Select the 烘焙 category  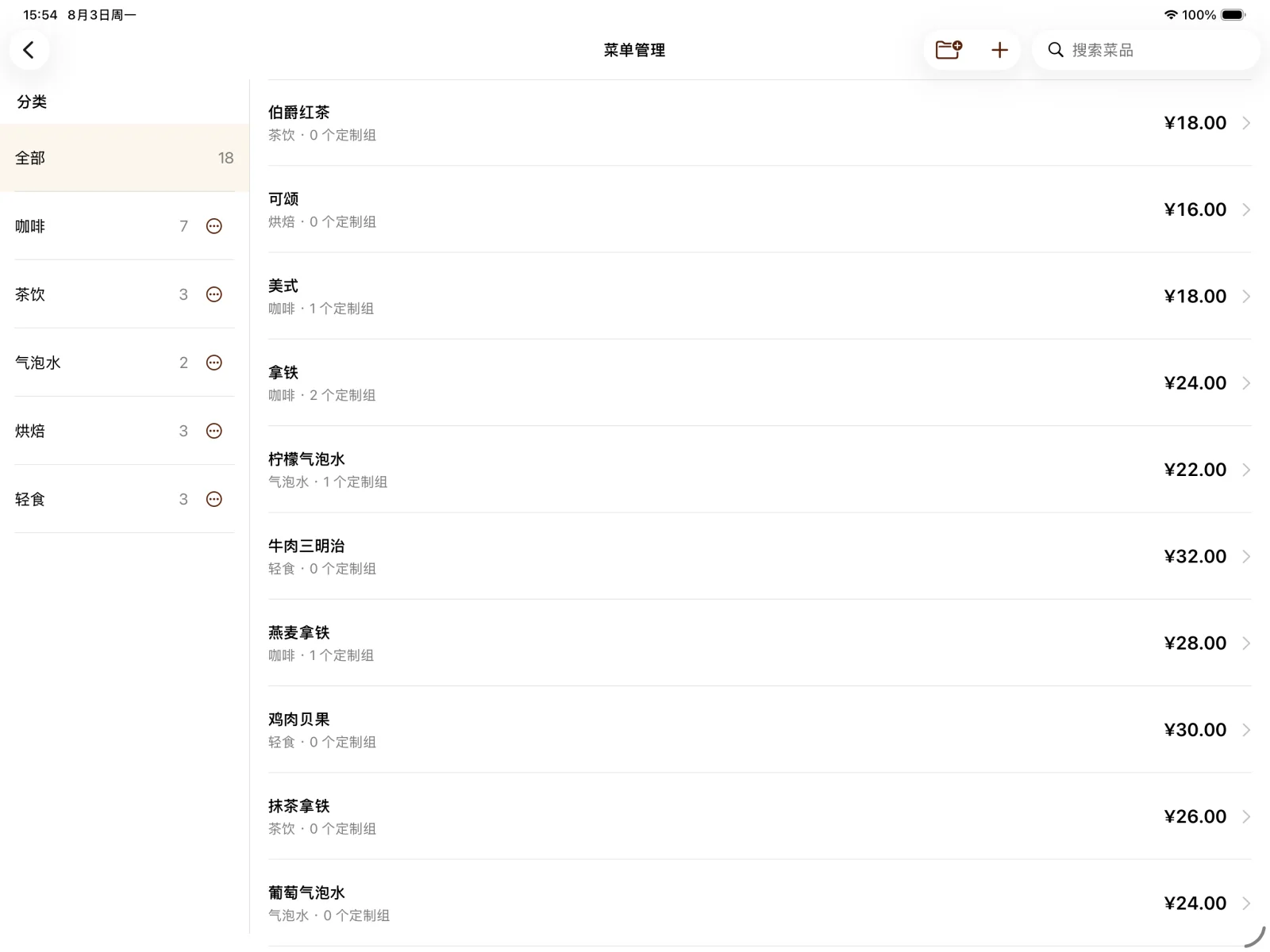coord(125,431)
